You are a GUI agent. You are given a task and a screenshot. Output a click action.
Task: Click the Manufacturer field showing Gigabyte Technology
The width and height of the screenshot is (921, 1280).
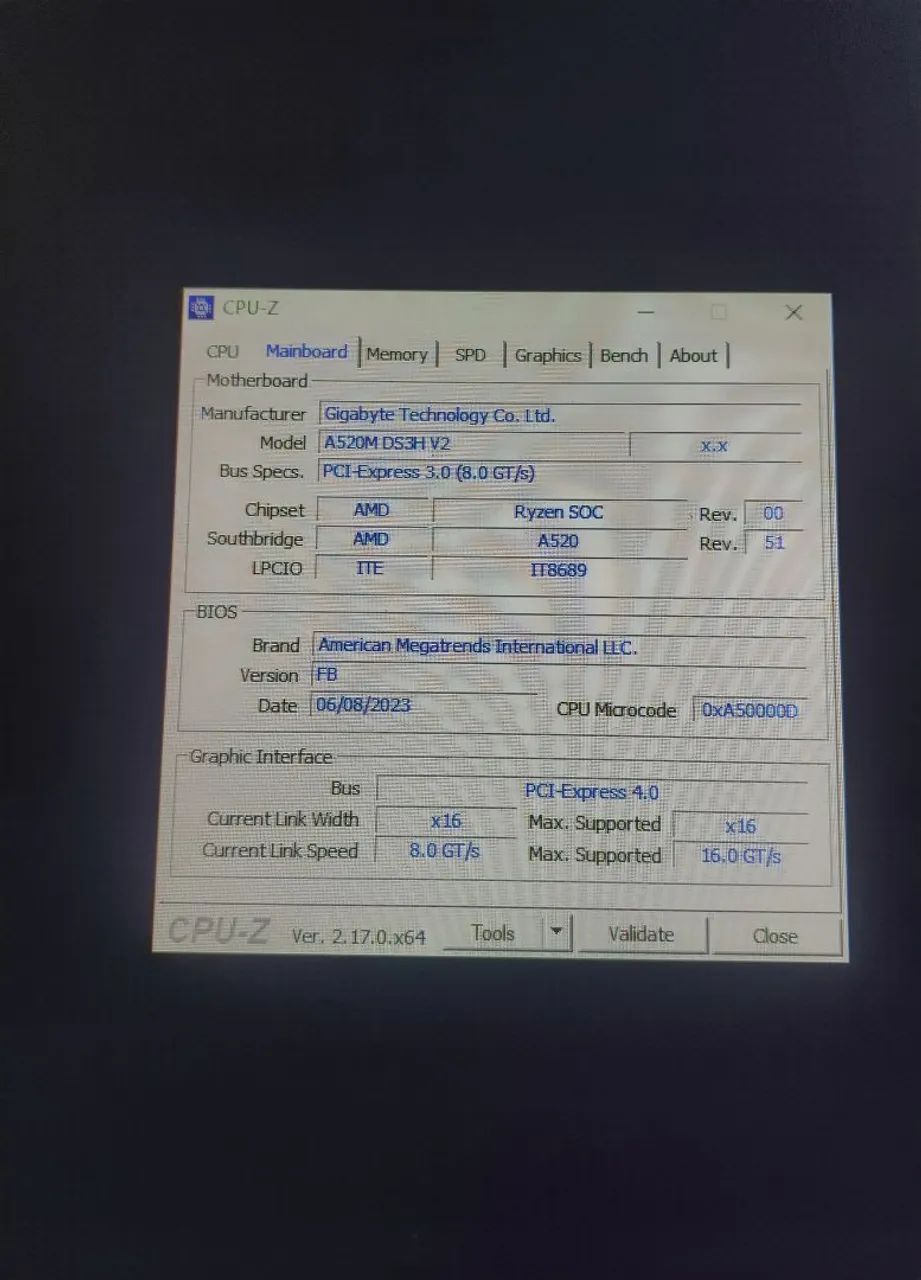440,415
